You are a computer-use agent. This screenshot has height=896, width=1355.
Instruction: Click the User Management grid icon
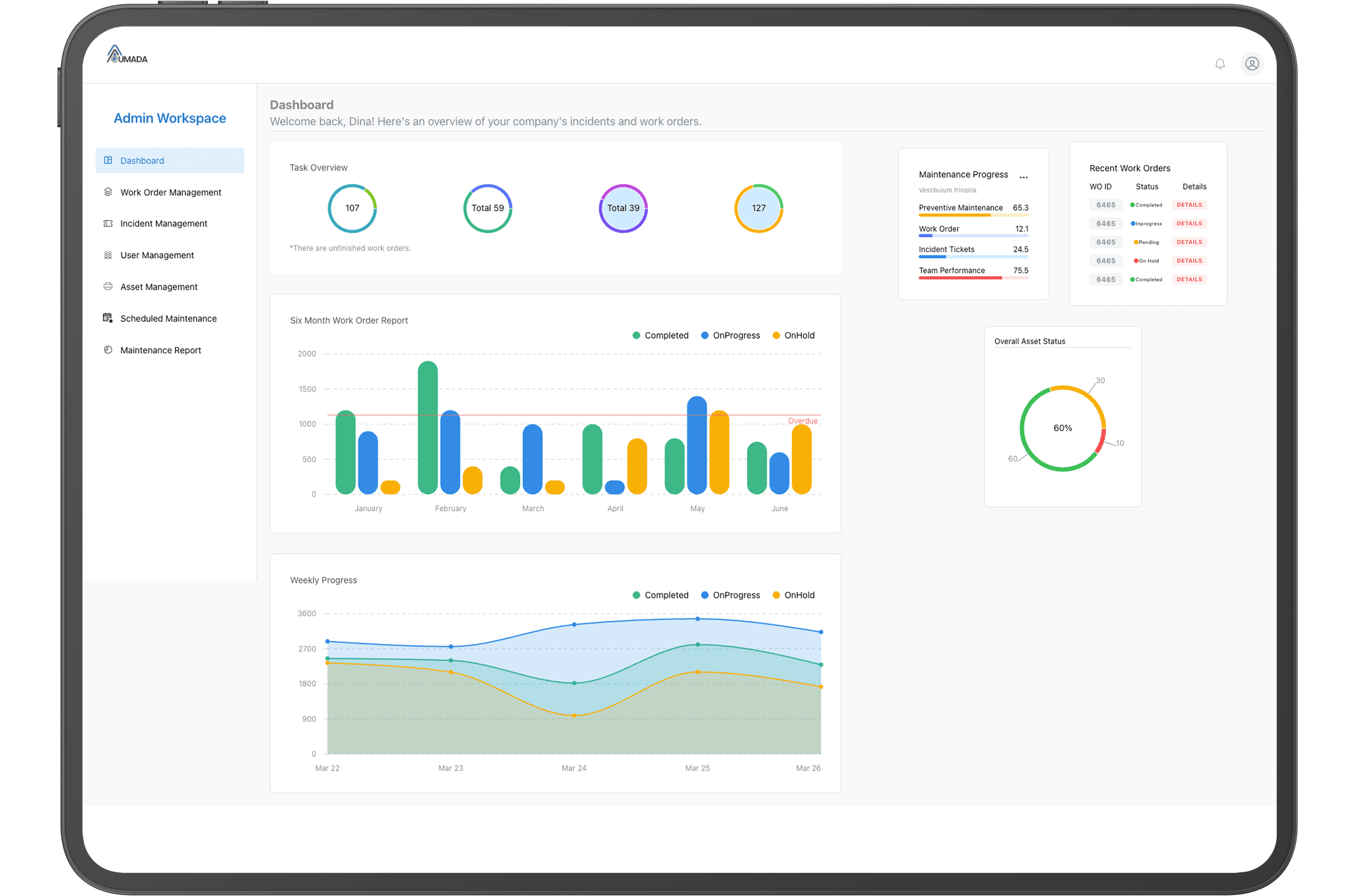108,255
